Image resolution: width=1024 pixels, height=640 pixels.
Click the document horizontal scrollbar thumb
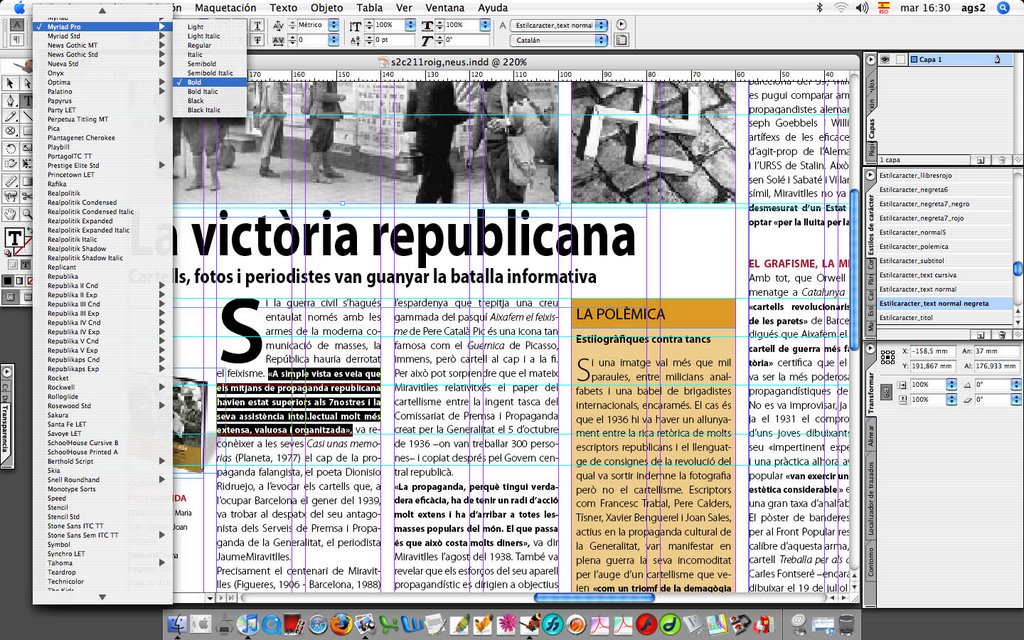click(594, 598)
